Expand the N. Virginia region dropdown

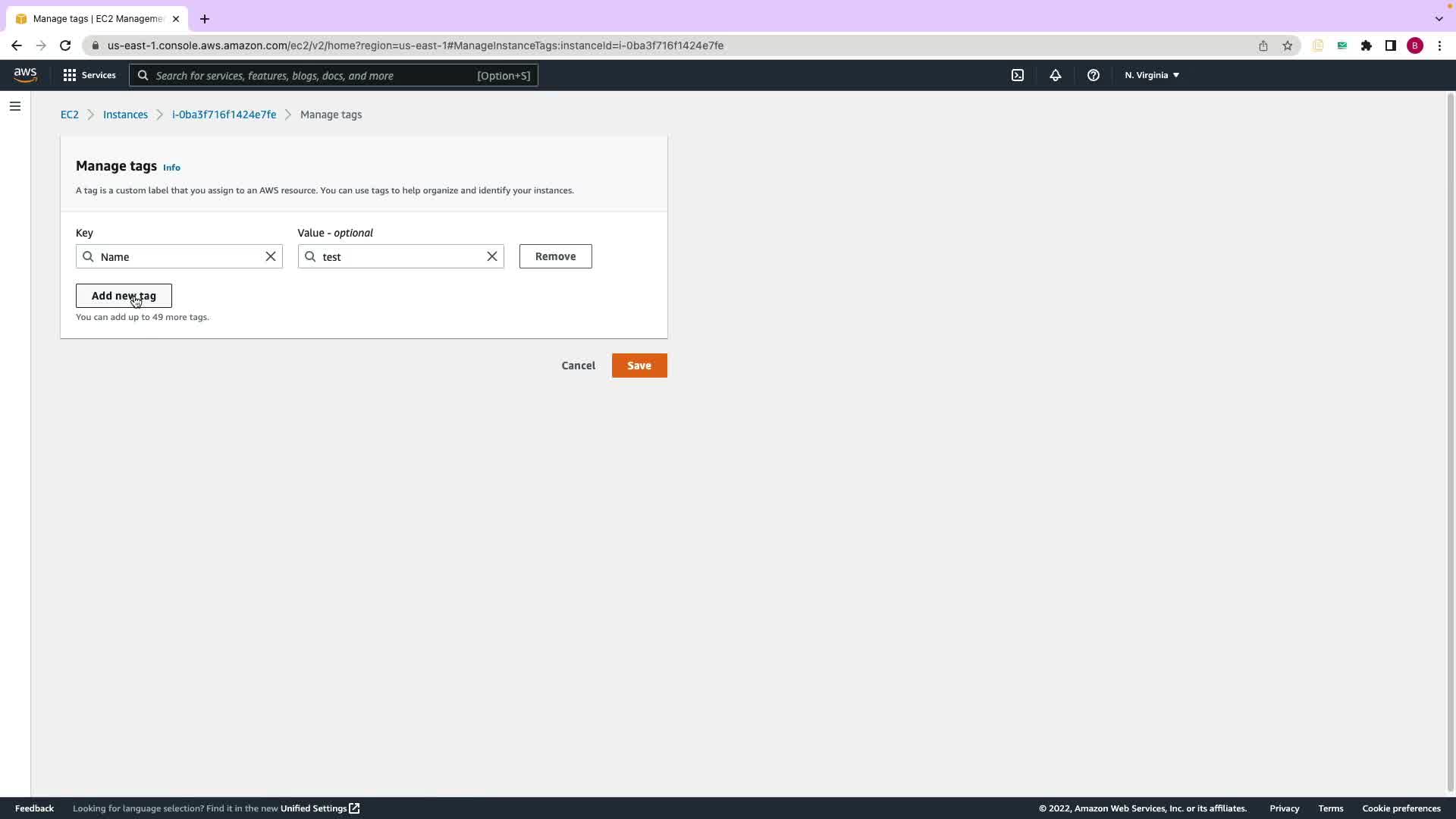click(x=1151, y=75)
